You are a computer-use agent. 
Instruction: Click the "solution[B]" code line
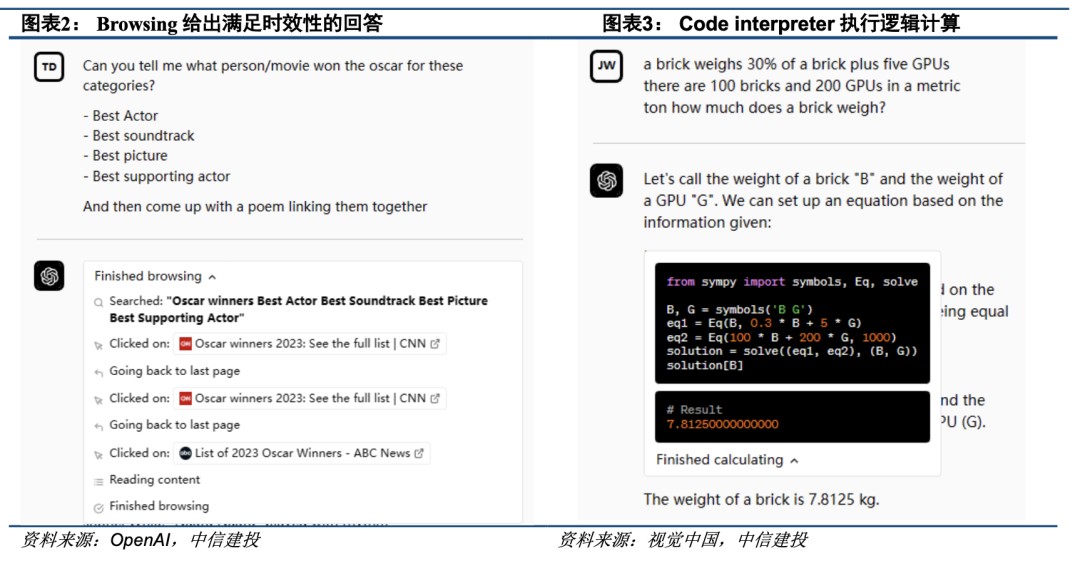point(705,365)
